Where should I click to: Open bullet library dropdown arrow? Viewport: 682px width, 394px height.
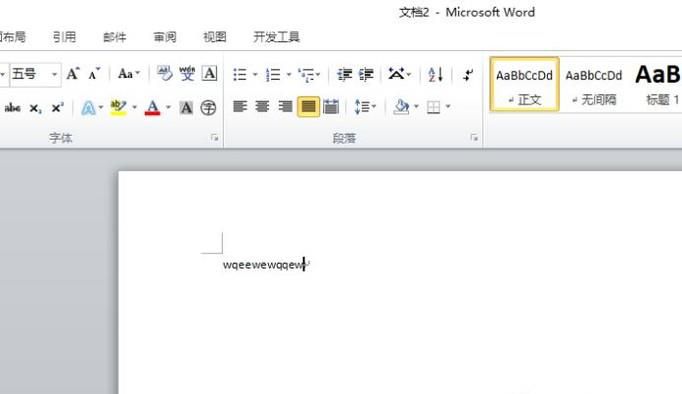255,74
